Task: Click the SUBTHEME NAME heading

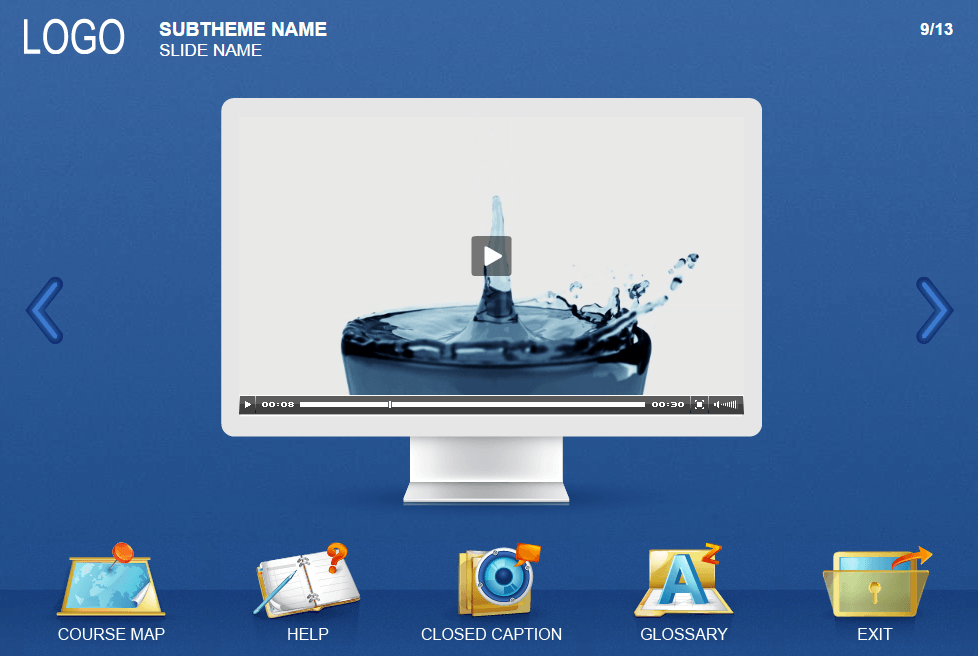Action: [x=243, y=29]
